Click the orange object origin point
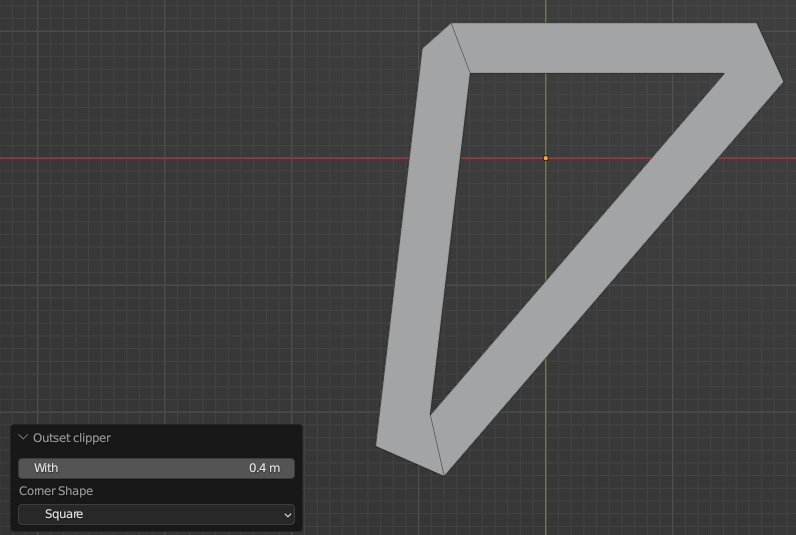 [546, 158]
